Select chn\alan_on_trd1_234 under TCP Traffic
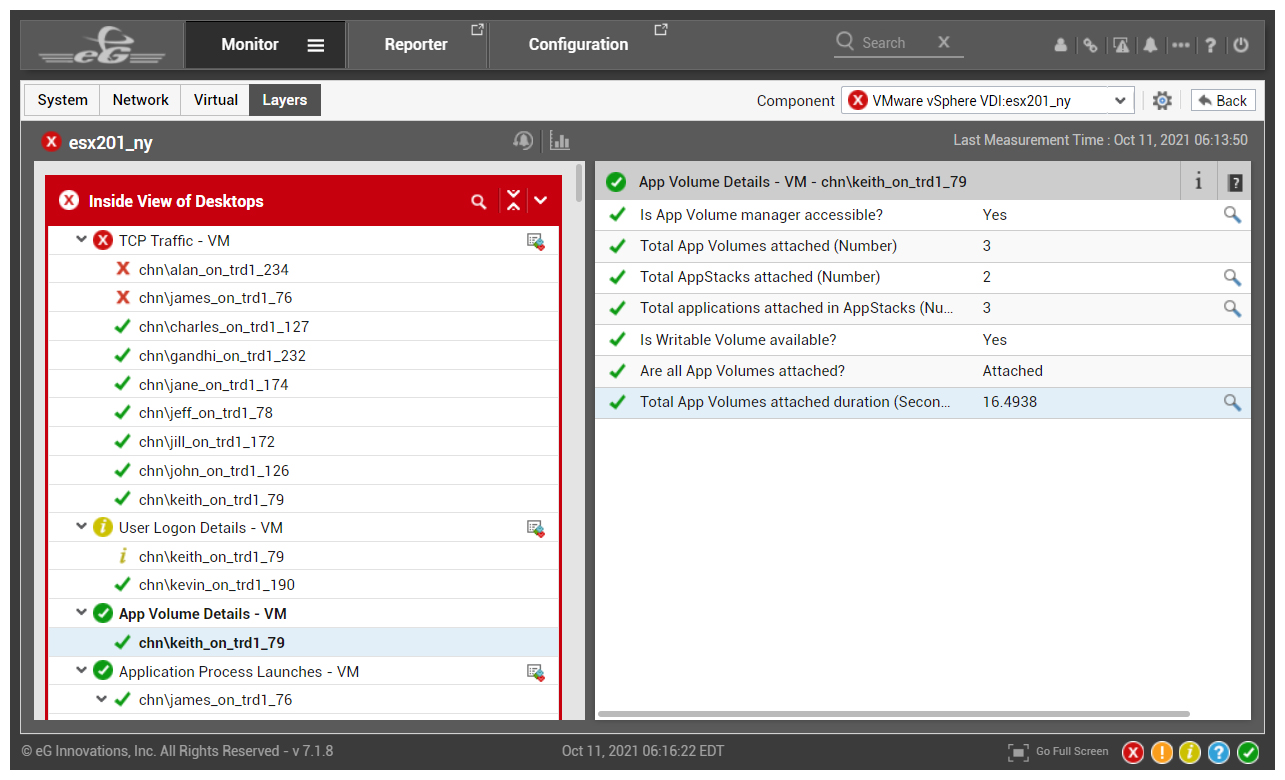Screen dimensions: 1285x780 214,270
